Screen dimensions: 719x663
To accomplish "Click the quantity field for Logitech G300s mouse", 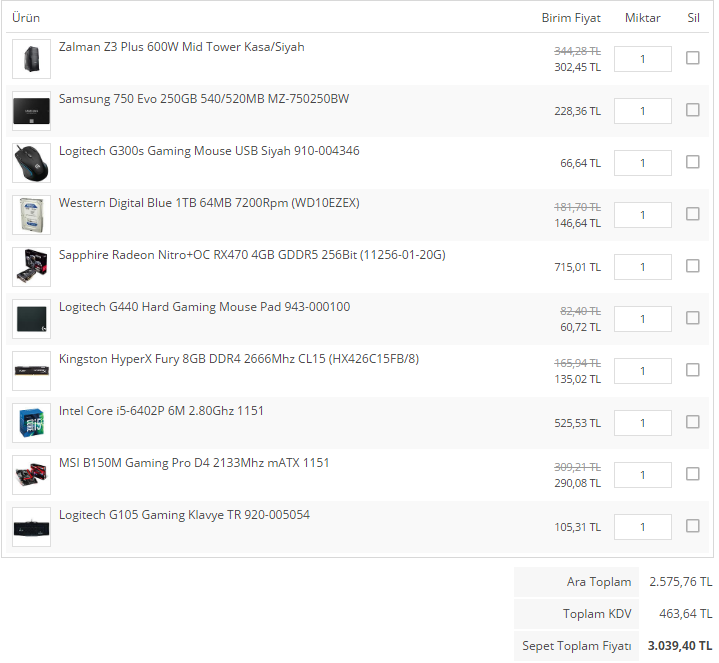I will click(642, 163).
